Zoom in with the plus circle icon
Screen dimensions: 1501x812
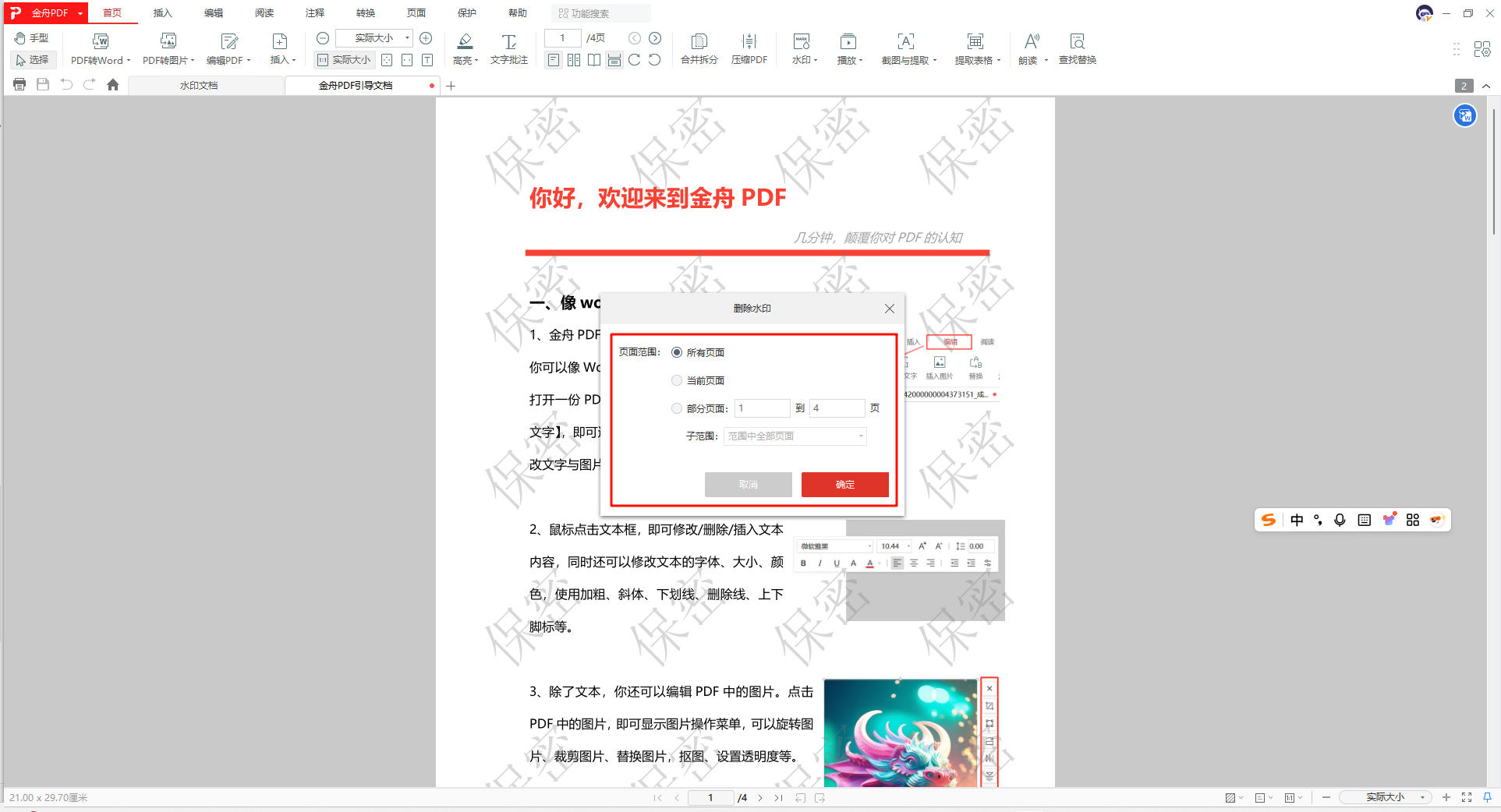[426, 38]
